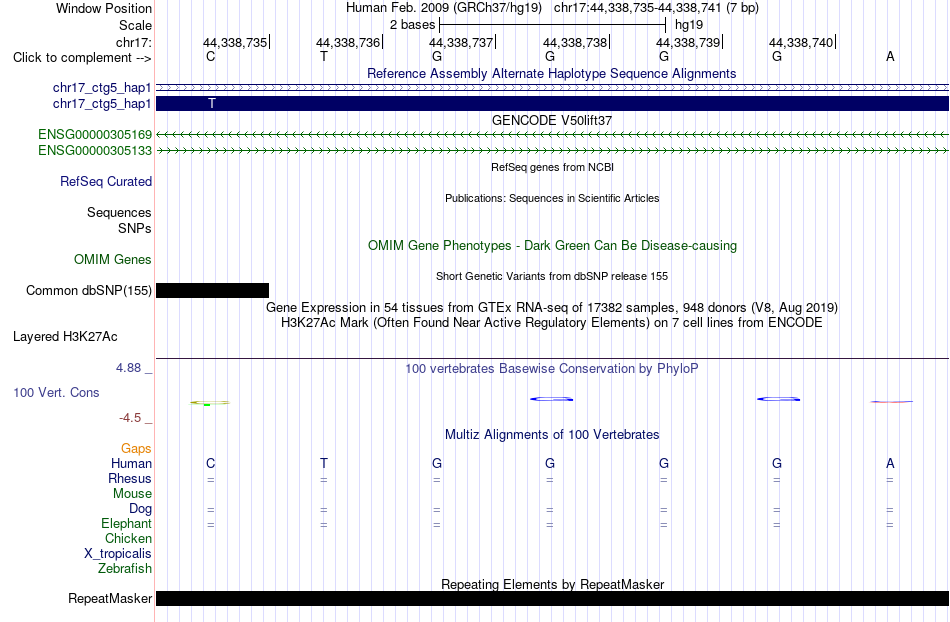Click the Window Position label
950x622 pixels.
104,8
